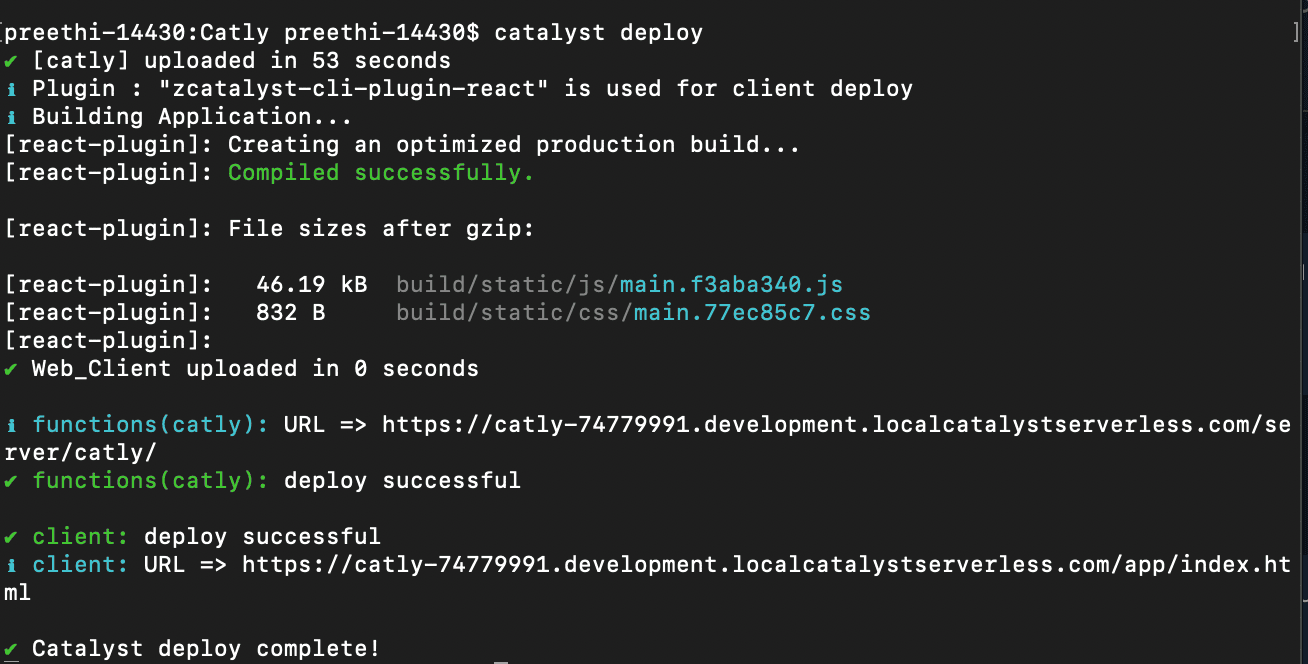The image size is (1308, 664).
Task: Click the green checkmark before 'Catalyst deploy complete!'
Action: point(10,649)
